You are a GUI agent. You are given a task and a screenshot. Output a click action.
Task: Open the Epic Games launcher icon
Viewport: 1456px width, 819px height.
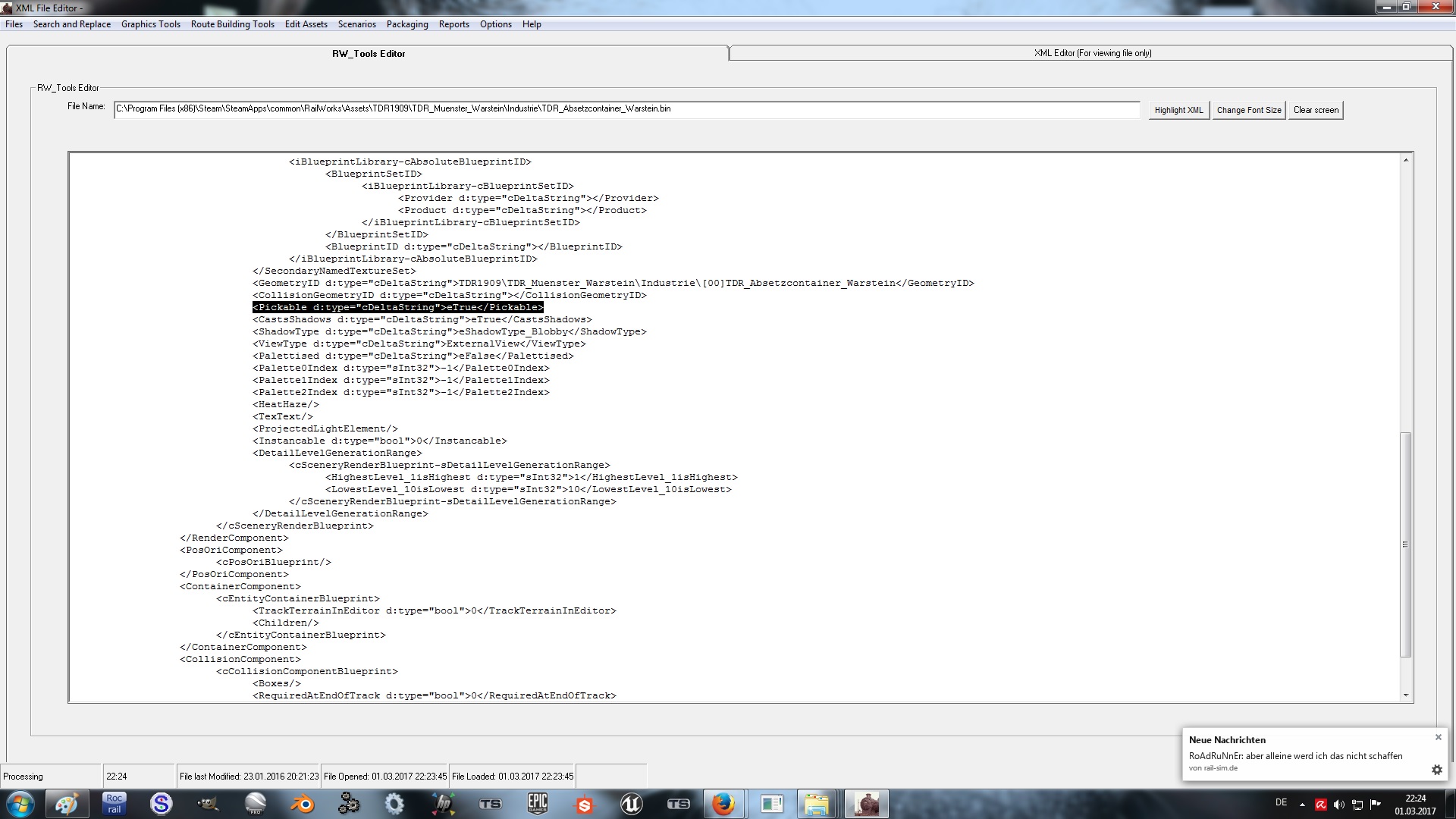click(x=537, y=804)
